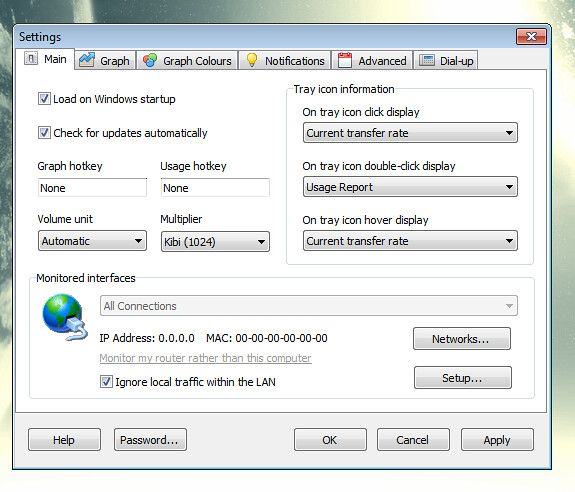Click the Advanced calendar icon

[345, 60]
